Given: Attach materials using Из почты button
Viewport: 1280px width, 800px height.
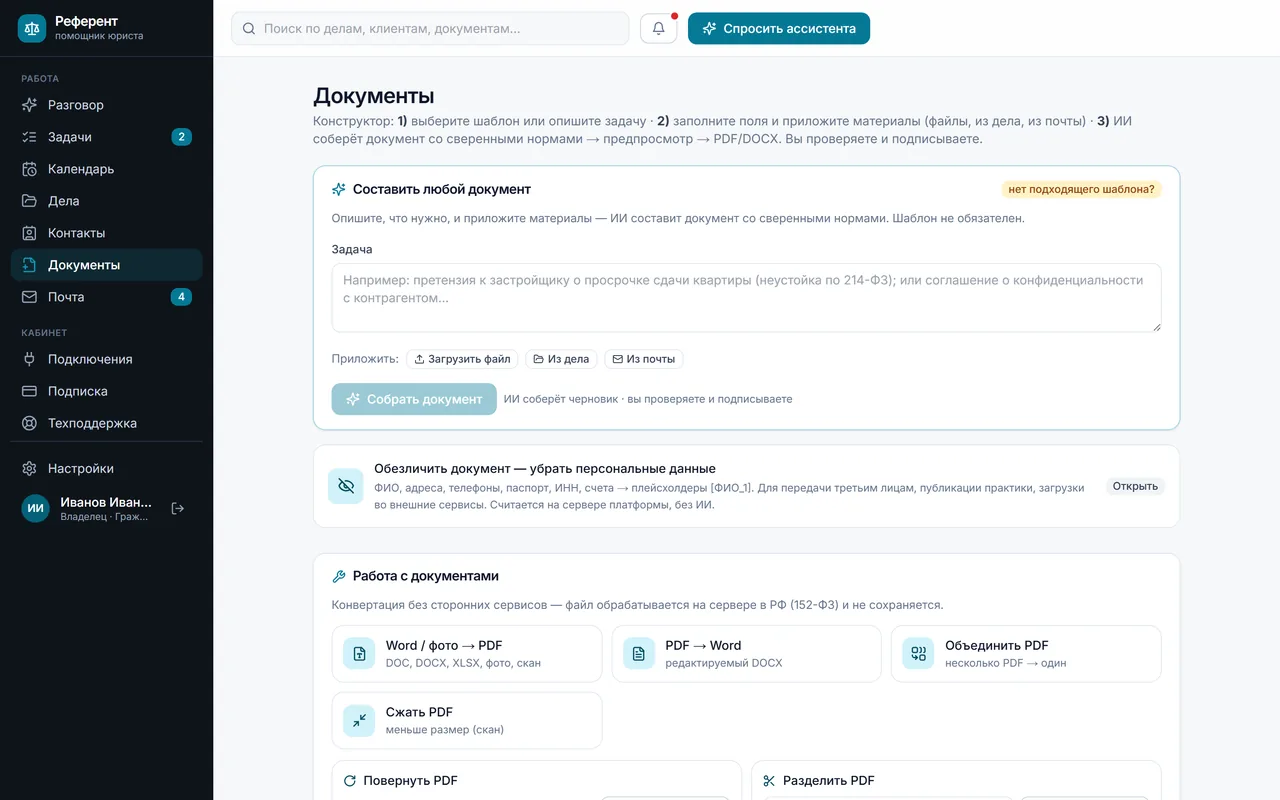Looking at the screenshot, I should pos(644,359).
